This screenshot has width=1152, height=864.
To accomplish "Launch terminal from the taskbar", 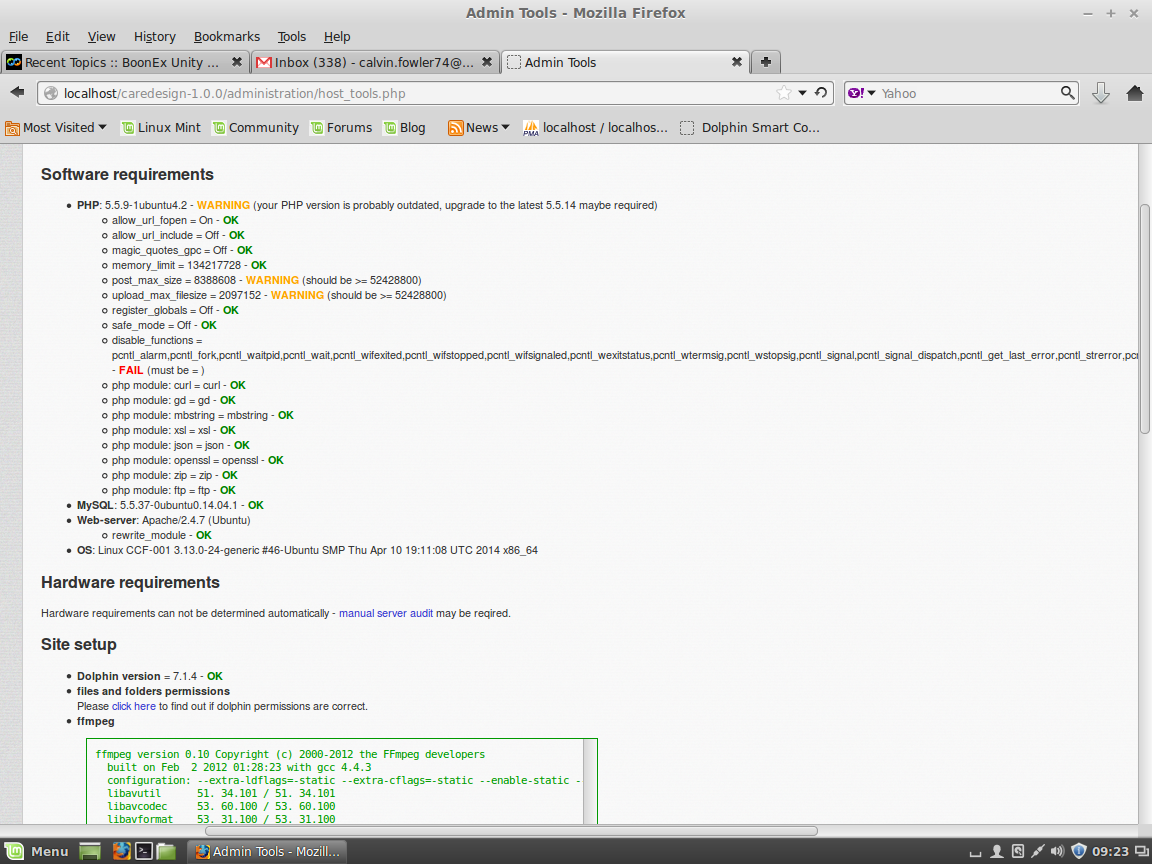I will coord(144,851).
